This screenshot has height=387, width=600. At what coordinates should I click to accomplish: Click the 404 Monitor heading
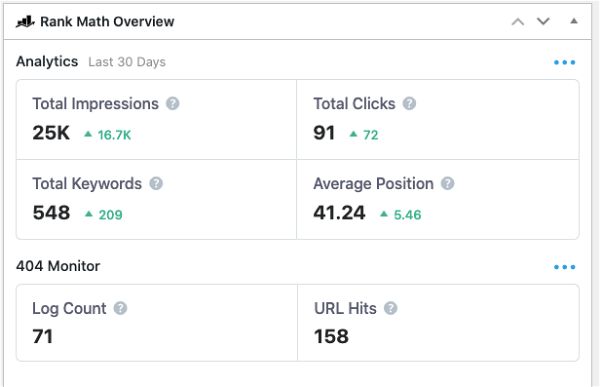pos(58,266)
